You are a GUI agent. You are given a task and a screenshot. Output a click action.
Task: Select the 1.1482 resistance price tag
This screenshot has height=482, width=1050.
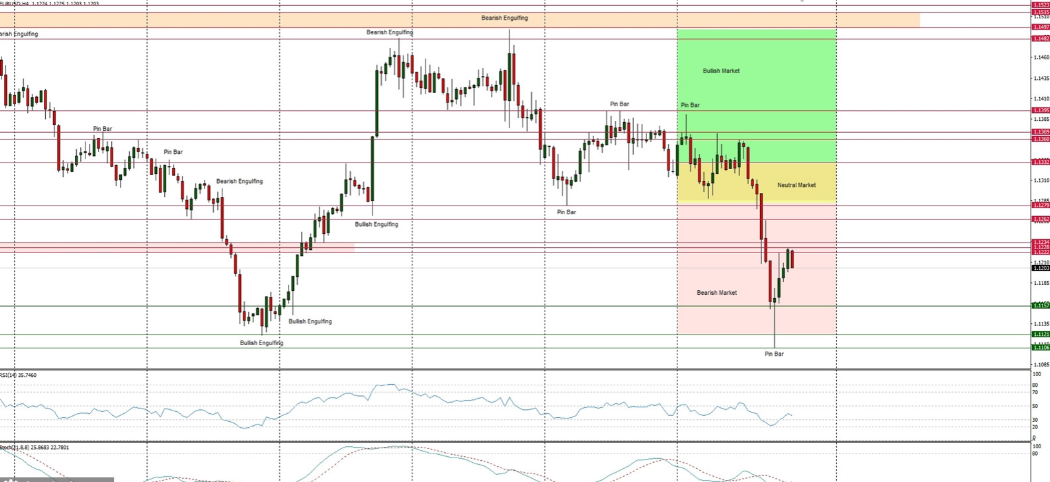coord(1039,39)
